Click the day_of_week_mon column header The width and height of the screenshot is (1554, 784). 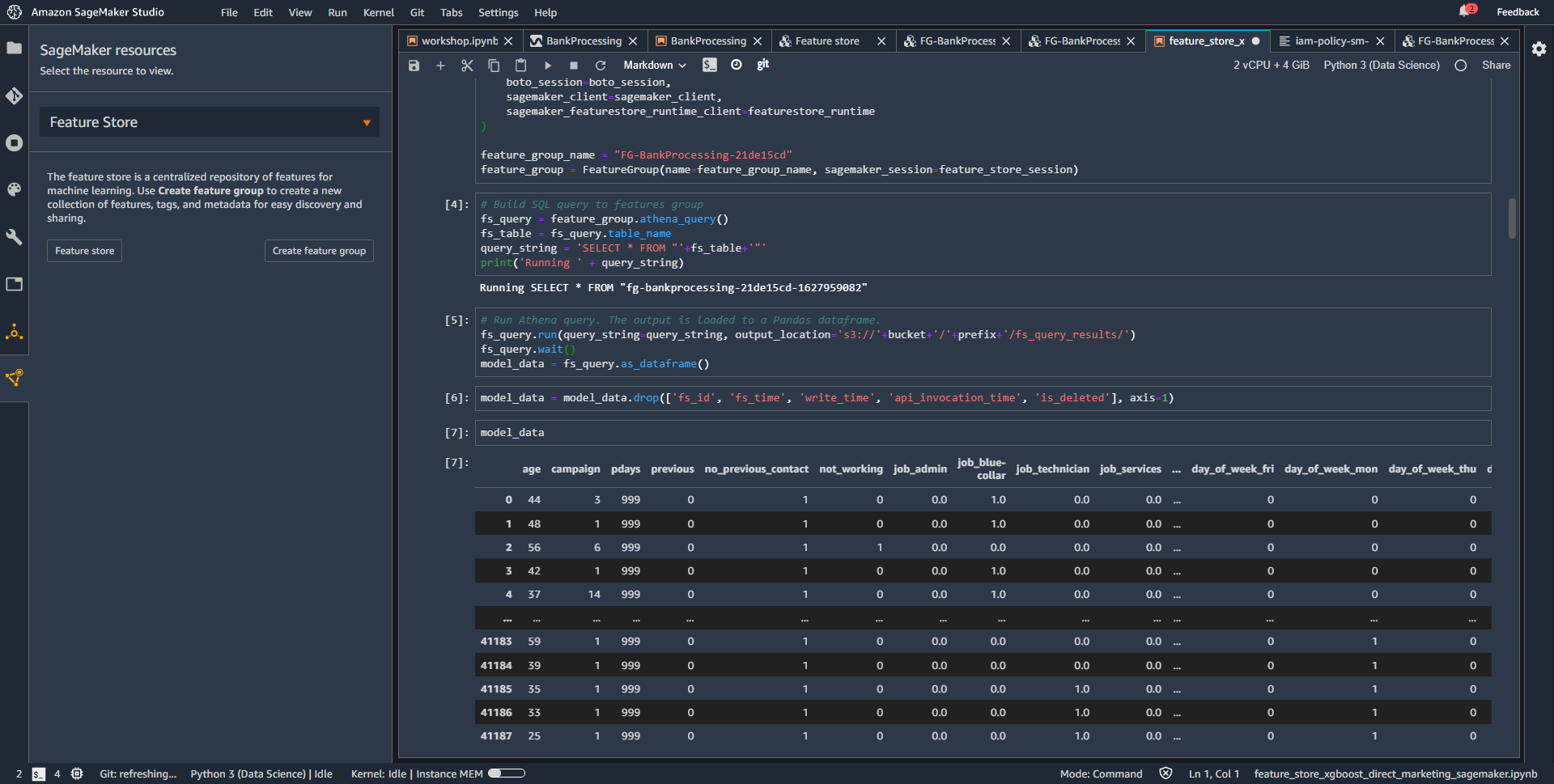[1331, 469]
